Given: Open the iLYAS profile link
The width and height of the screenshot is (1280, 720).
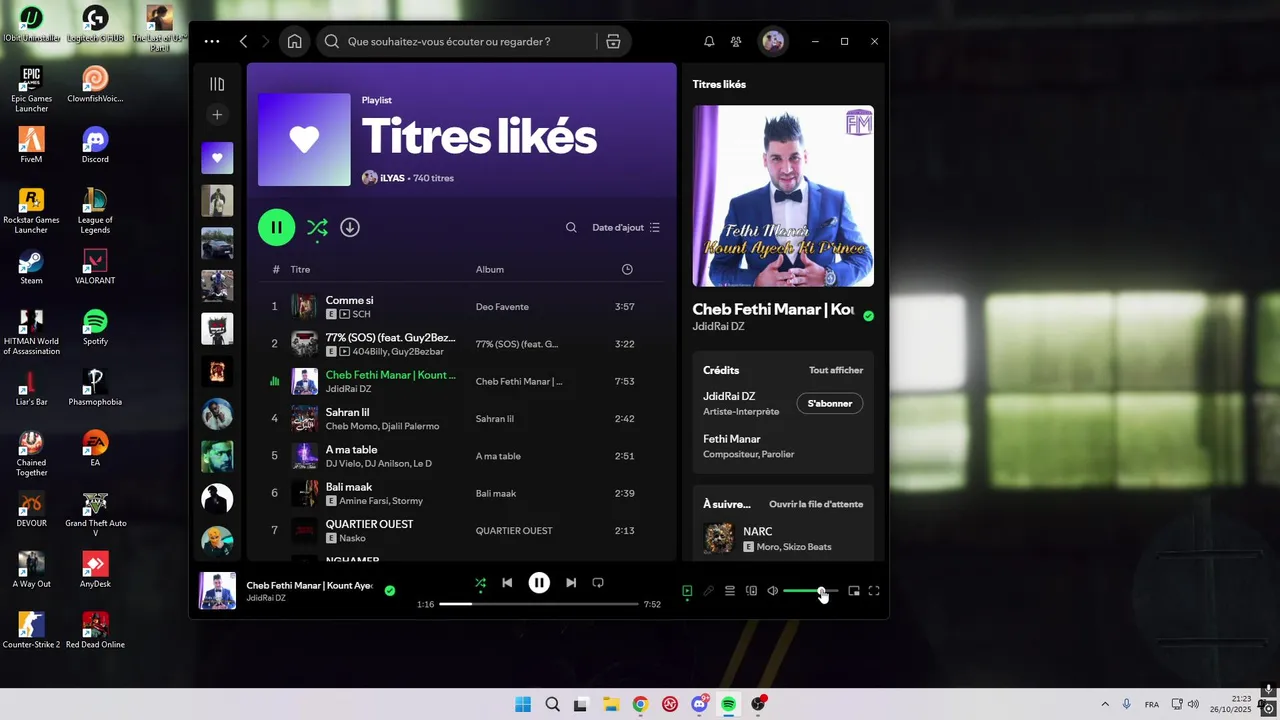Looking at the screenshot, I should click(x=392, y=178).
